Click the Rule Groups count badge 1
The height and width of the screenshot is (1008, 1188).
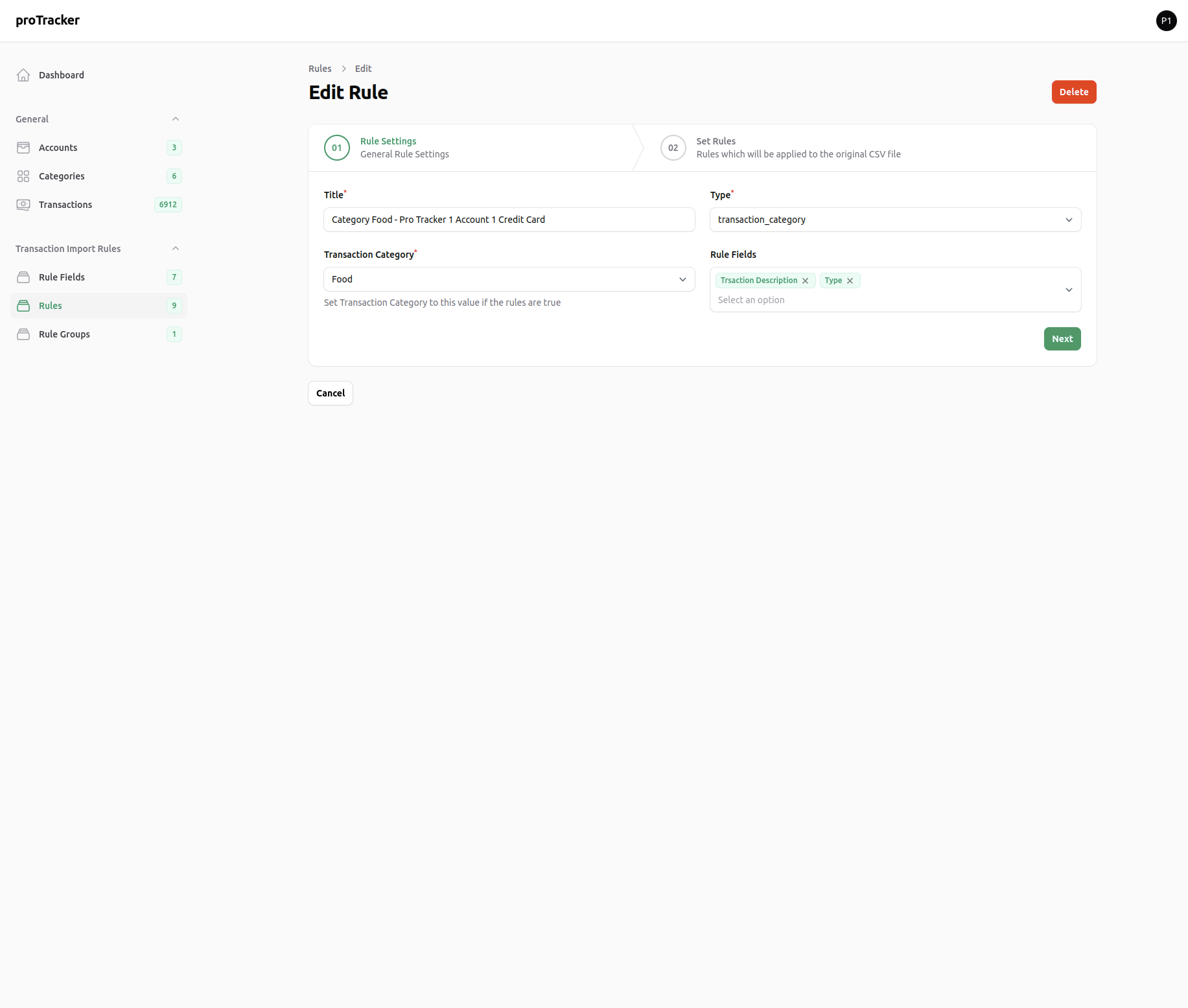(174, 334)
